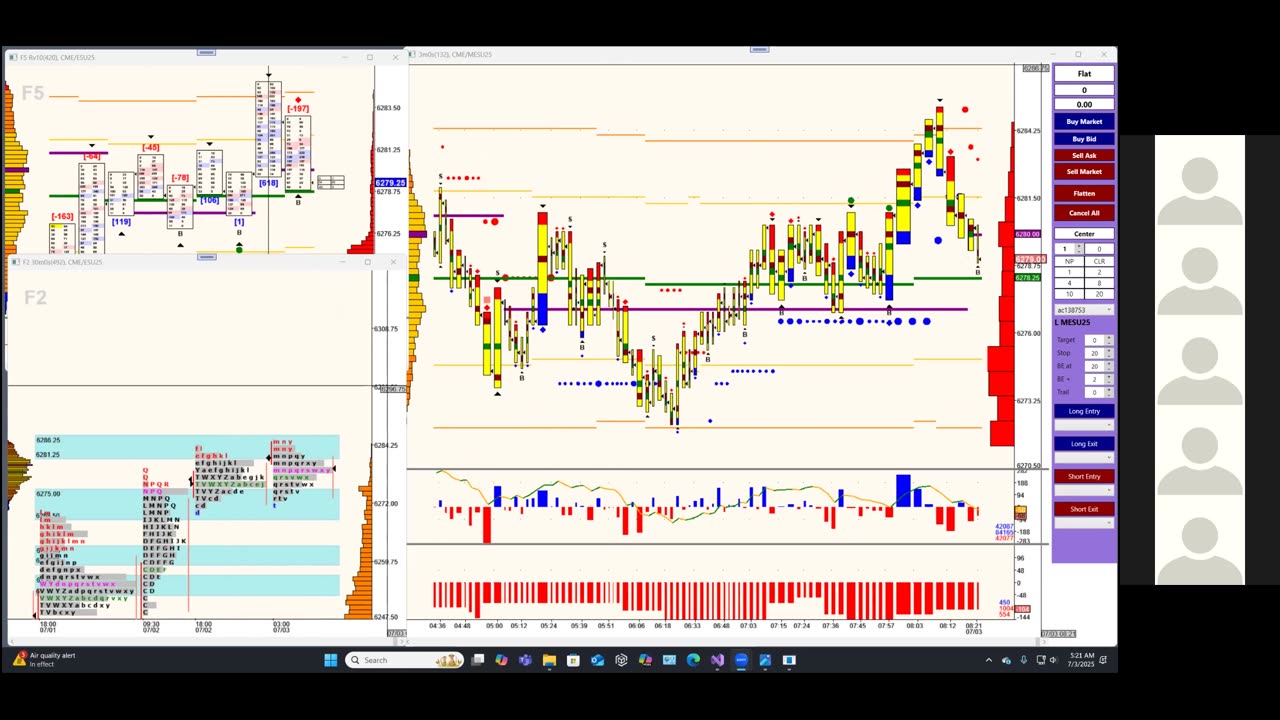Increase the BE at value stepper
This screenshot has width=1280, height=720.
point(1109,363)
